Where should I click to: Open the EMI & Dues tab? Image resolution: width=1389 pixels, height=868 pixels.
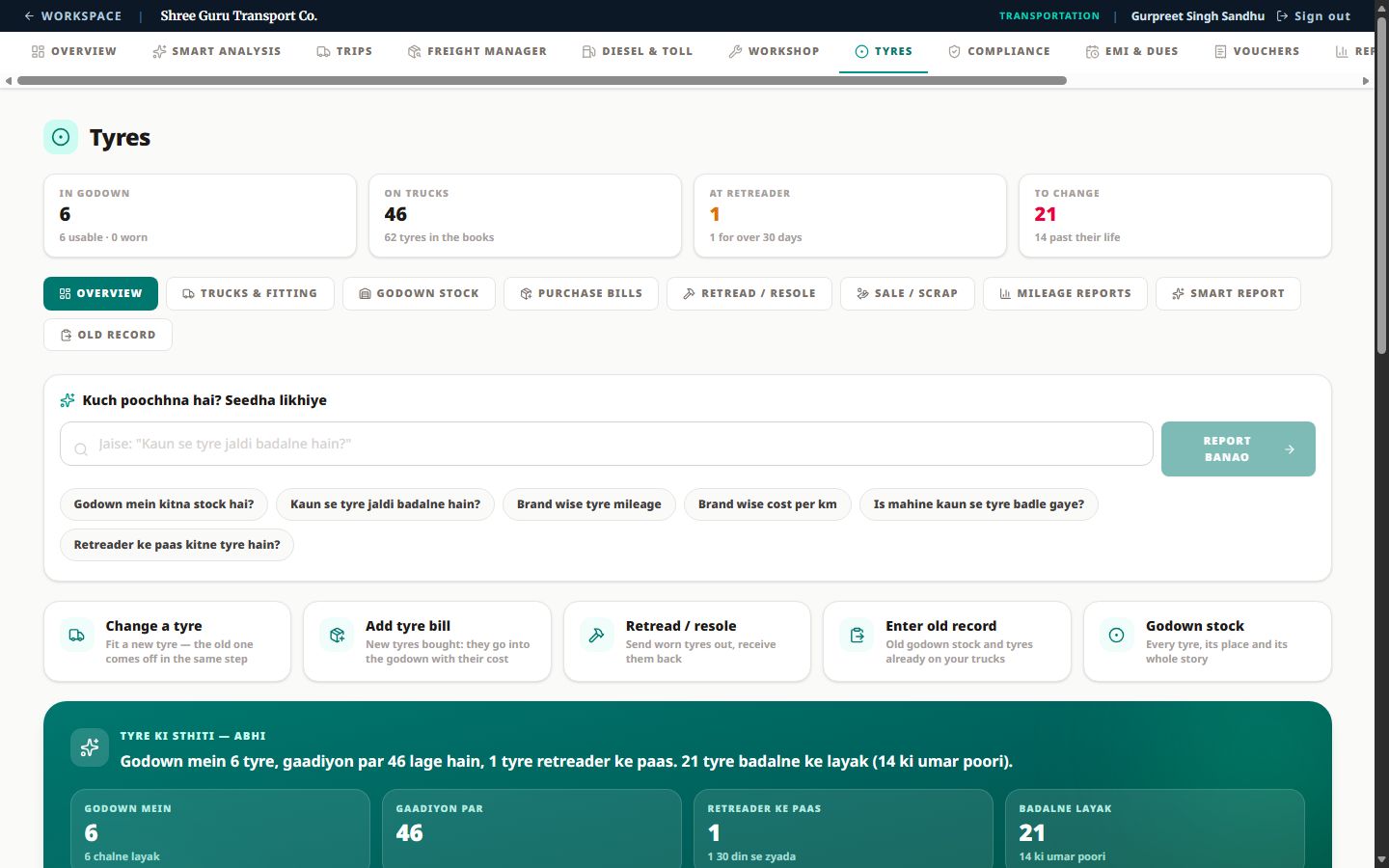click(x=1131, y=51)
